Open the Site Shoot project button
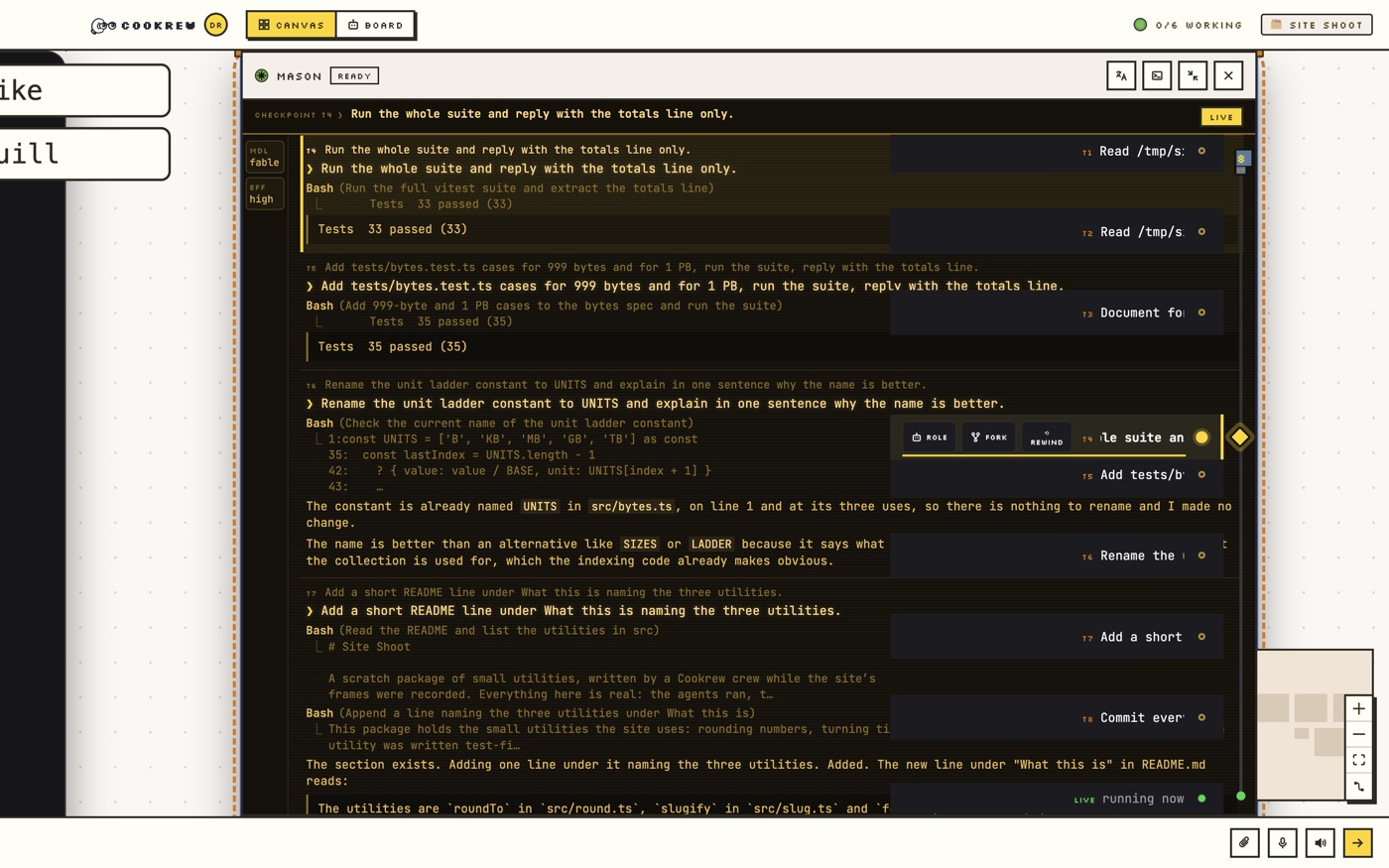Image resolution: width=1389 pixels, height=868 pixels. [1317, 25]
